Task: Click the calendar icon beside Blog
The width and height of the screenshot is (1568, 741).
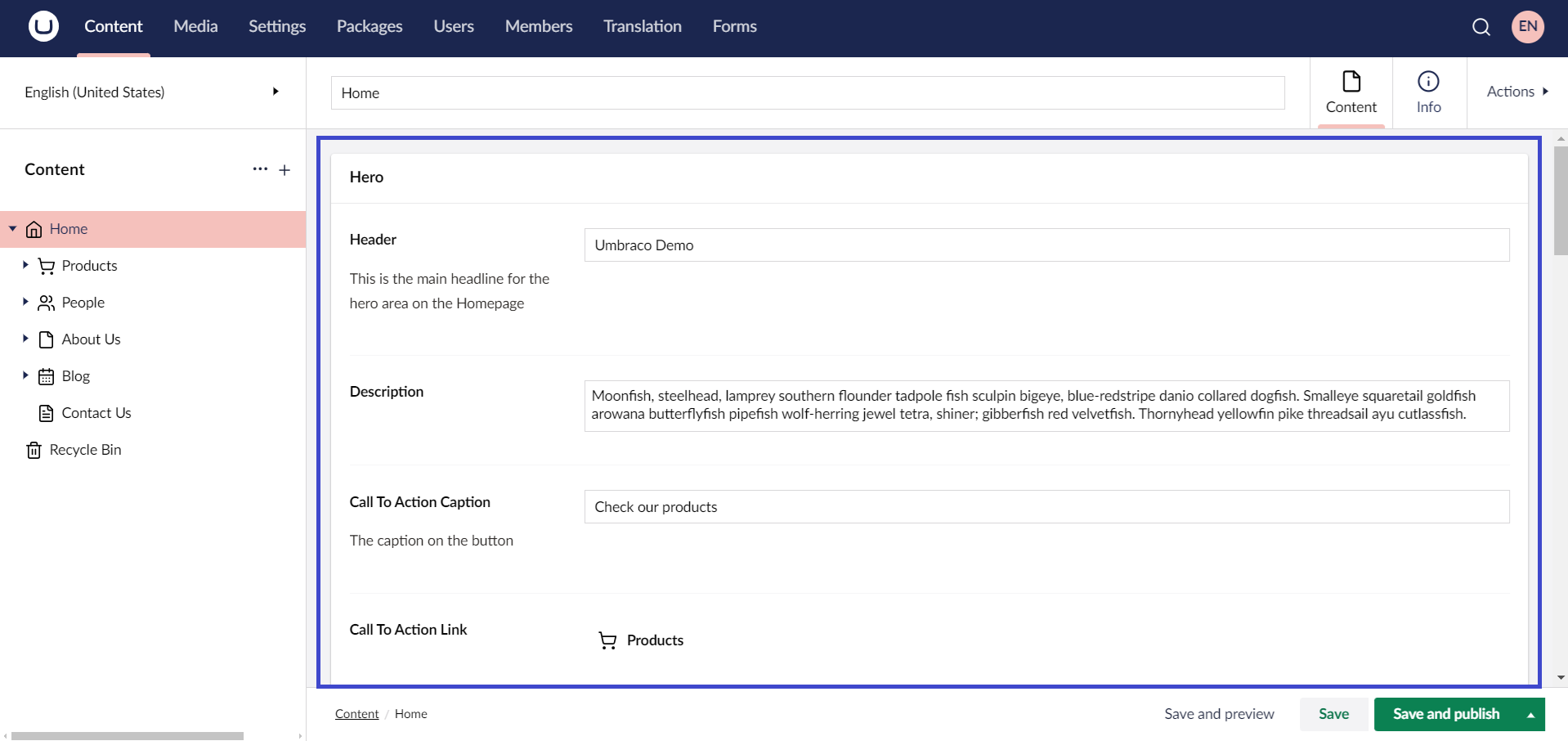Action: point(45,375)
